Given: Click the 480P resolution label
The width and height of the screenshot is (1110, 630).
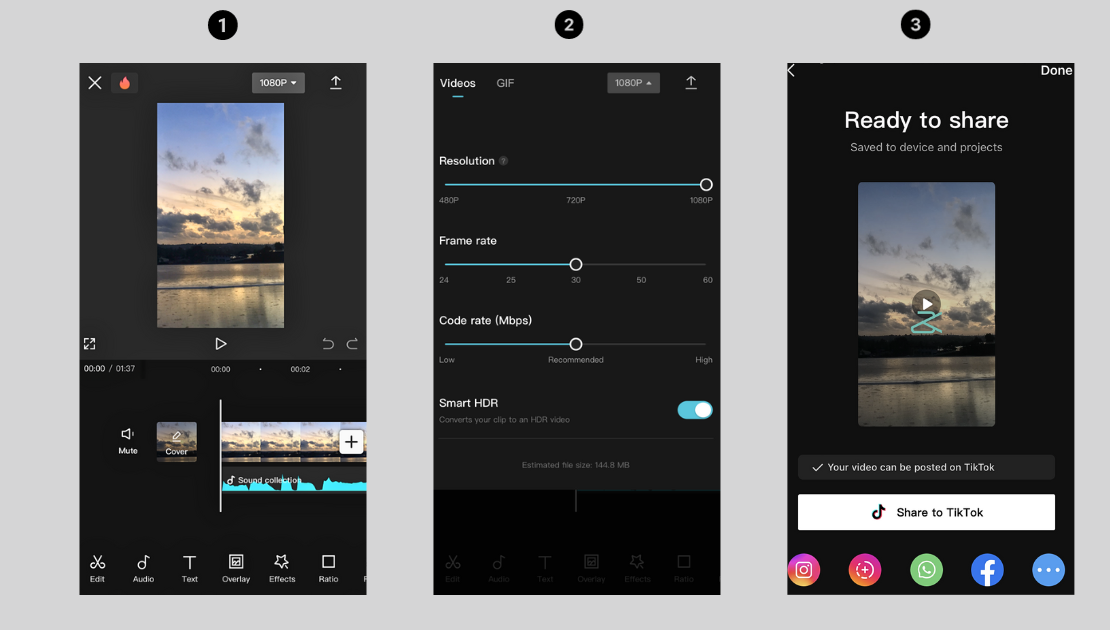Looking at the screenshot, I should tap(449, 200).
